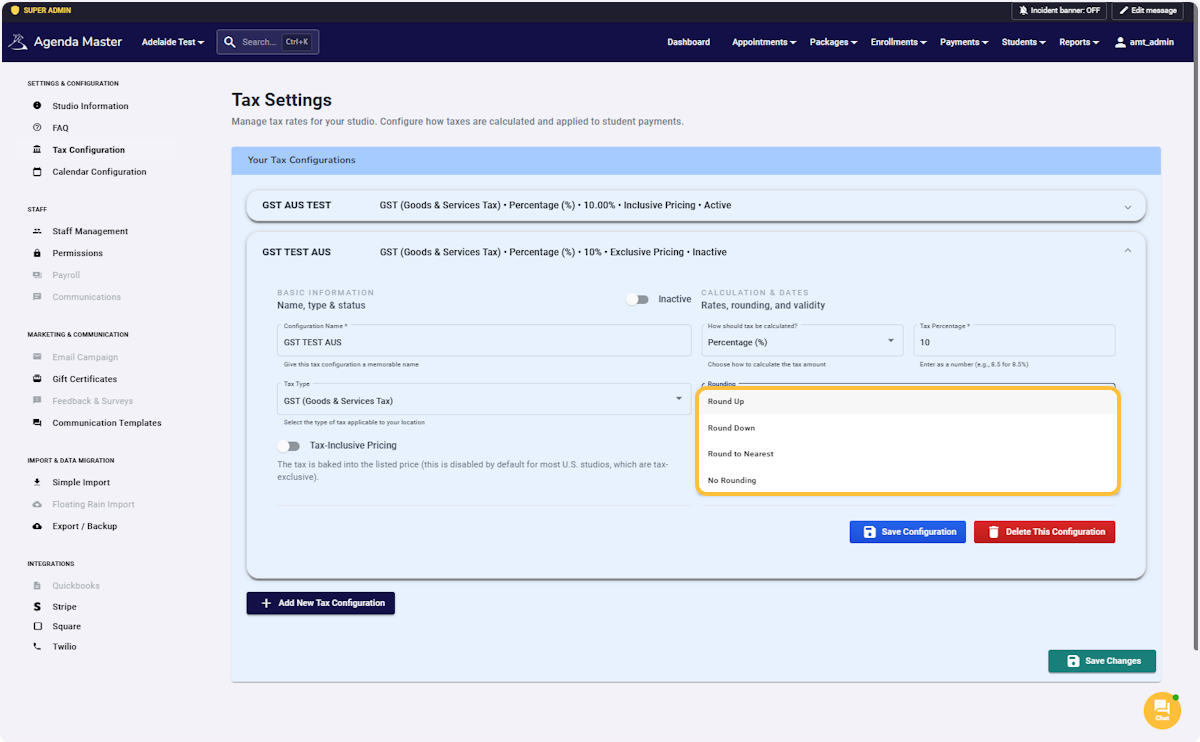This screenshot has width=1200, height=742.
Task: Click the FAQ question mark icon
Action: point(37,128)
